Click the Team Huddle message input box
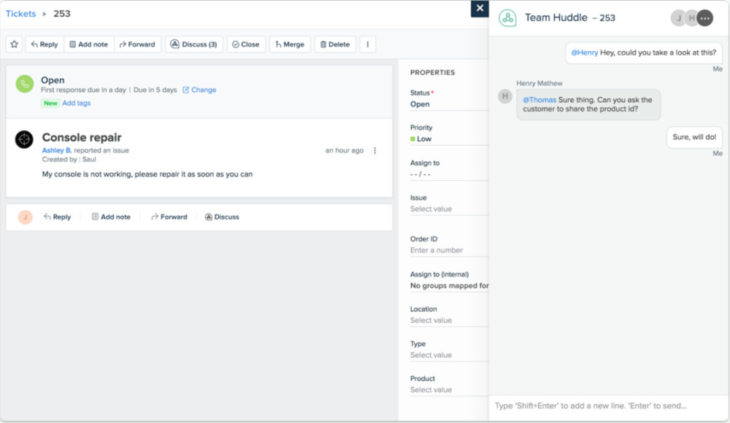 608,406
